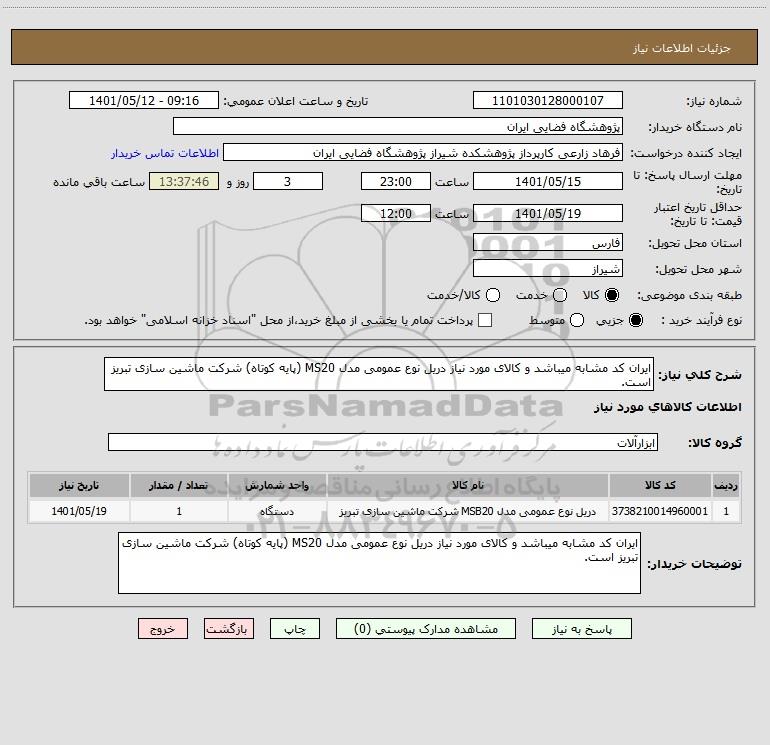Image resolution: width=770 pixels, height=745 pixels.
Task: Choose the جزیی purchase type radio
Action: 636,320
